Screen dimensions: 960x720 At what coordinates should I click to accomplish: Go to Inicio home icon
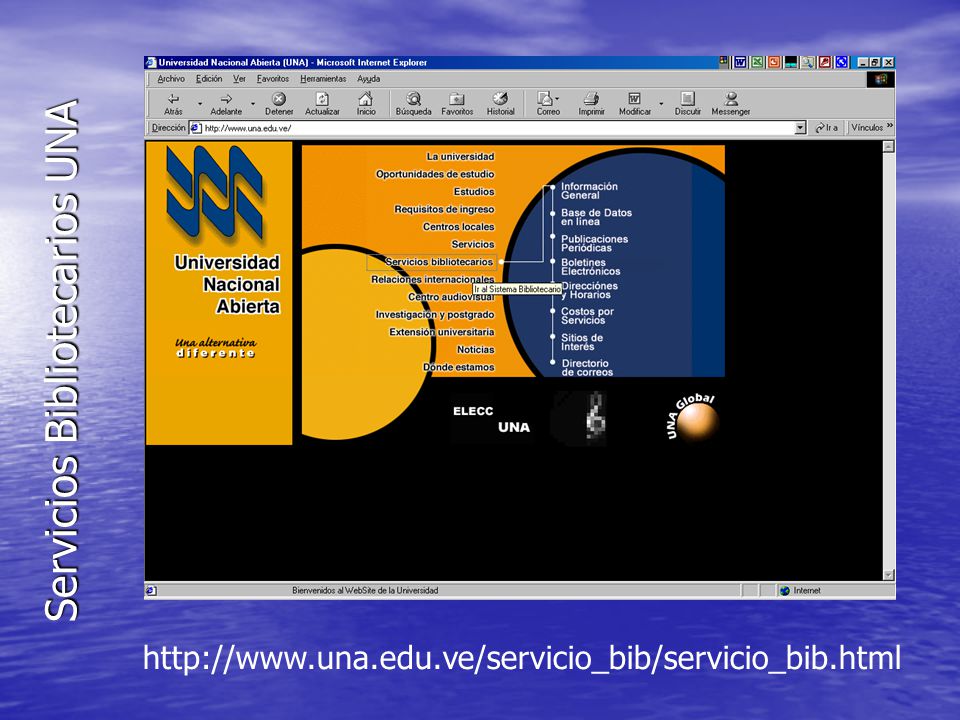[x=366, y=99]
